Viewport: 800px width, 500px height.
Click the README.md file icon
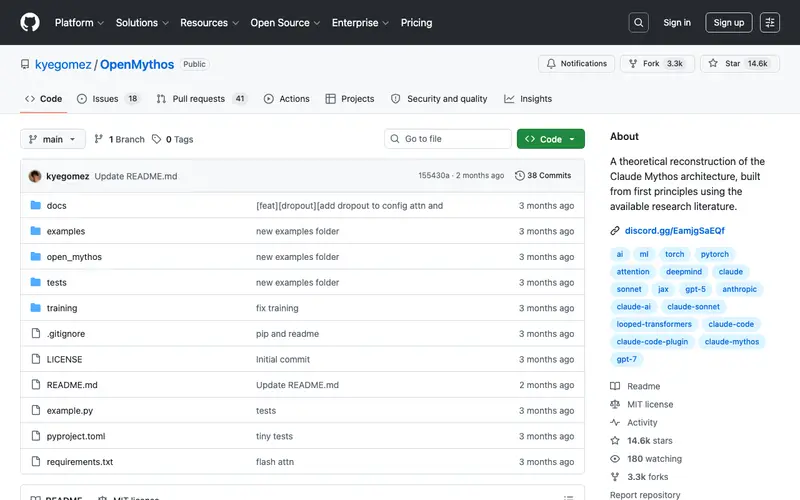pos(36,384)
